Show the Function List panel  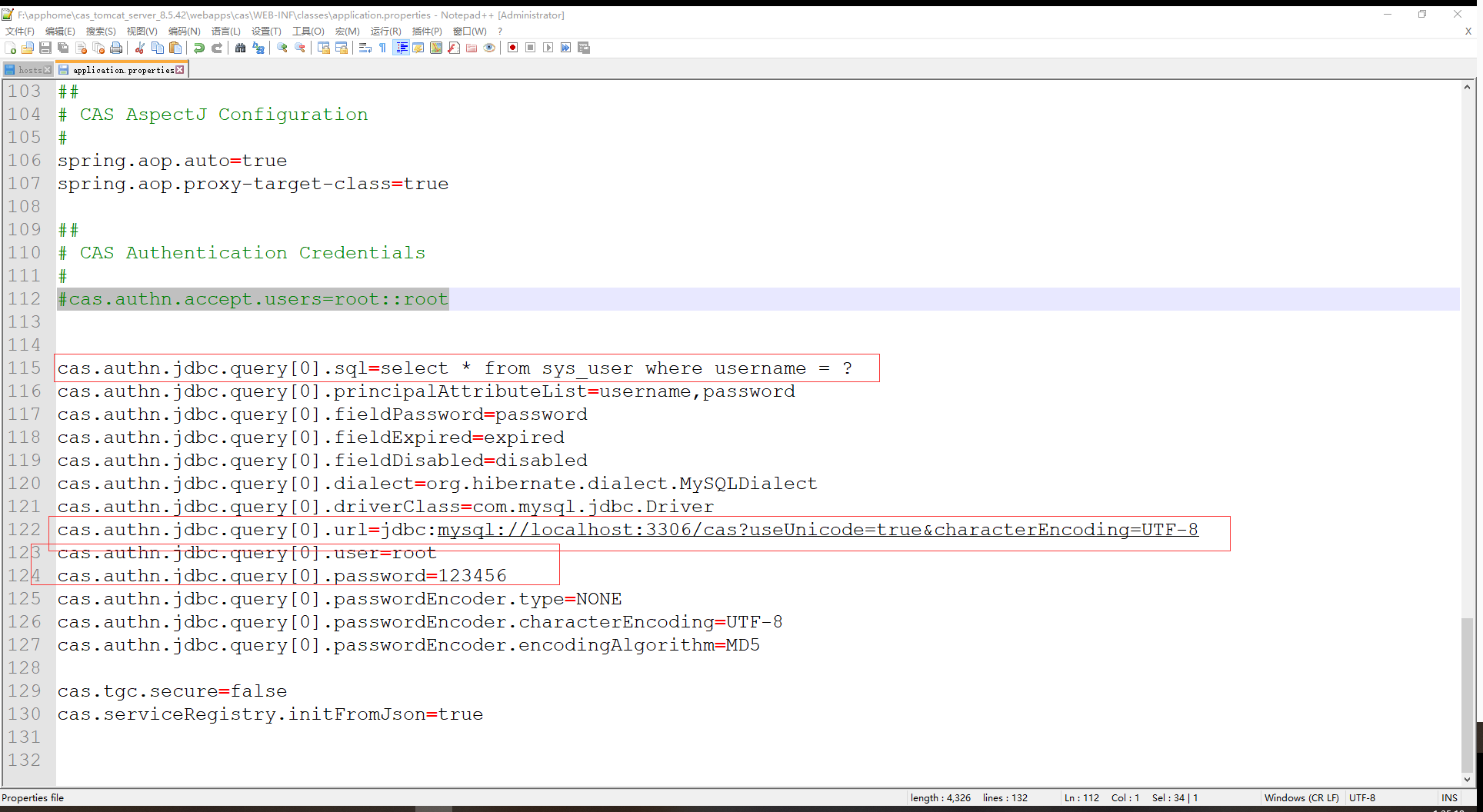(x=454, y=48)
